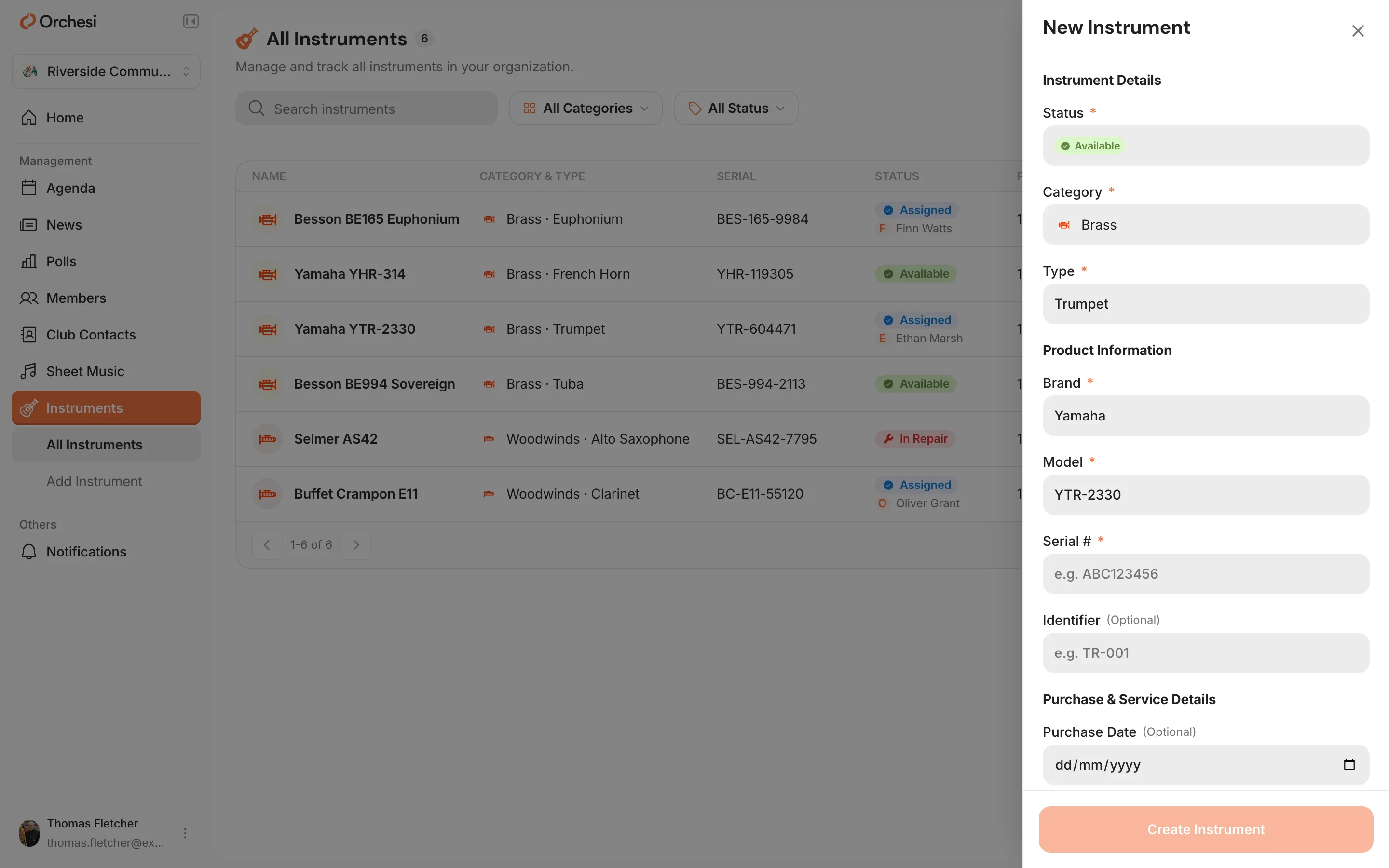Click assignee Ethan Marsh
The height and width of the screenshot is (868, 1389).
coord(929,338)
